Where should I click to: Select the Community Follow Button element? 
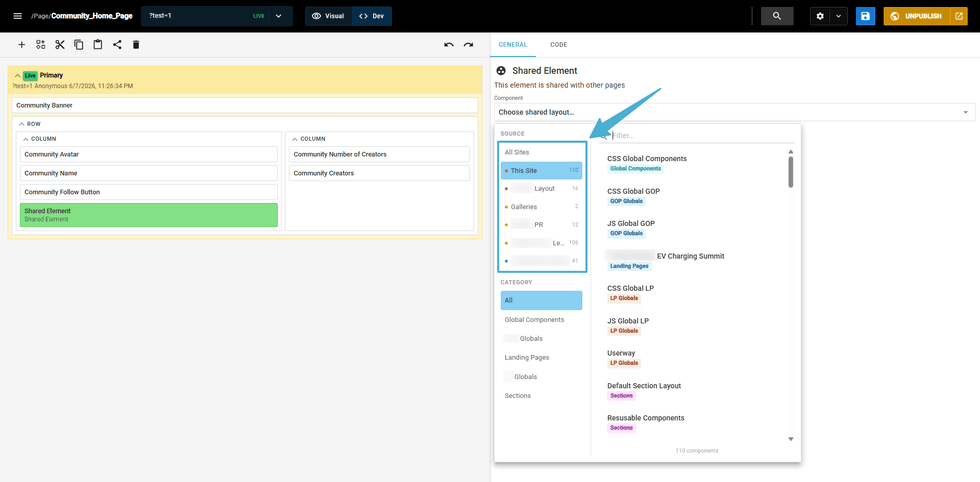pos(149,192)
